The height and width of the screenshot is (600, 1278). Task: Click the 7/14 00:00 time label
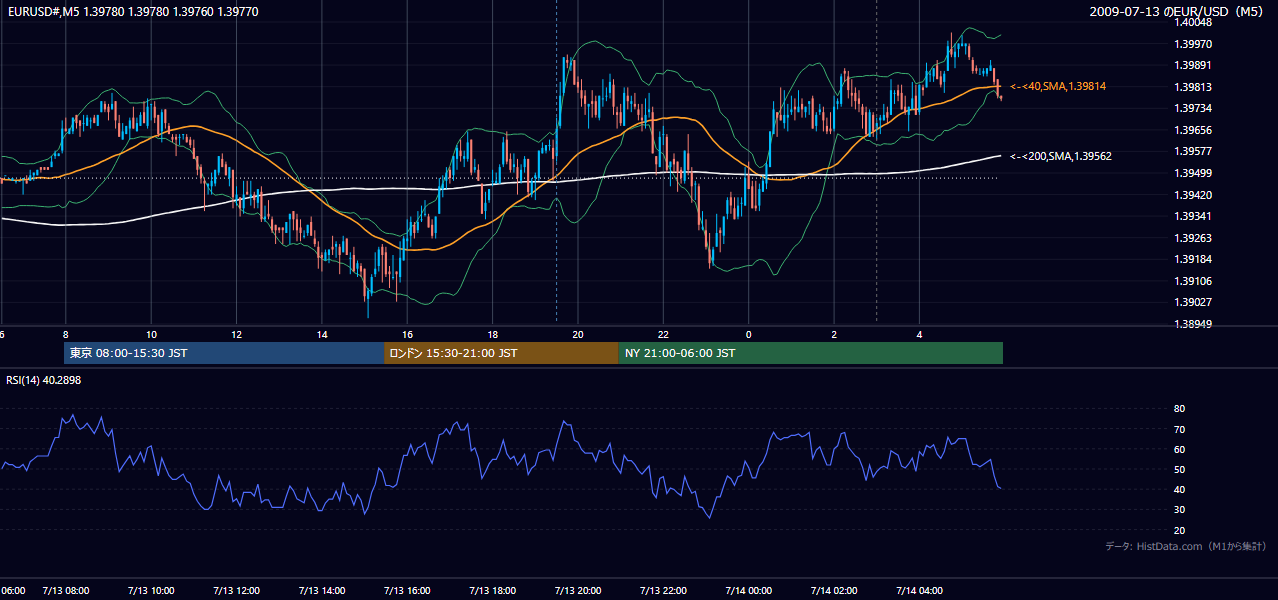[749, 590]
